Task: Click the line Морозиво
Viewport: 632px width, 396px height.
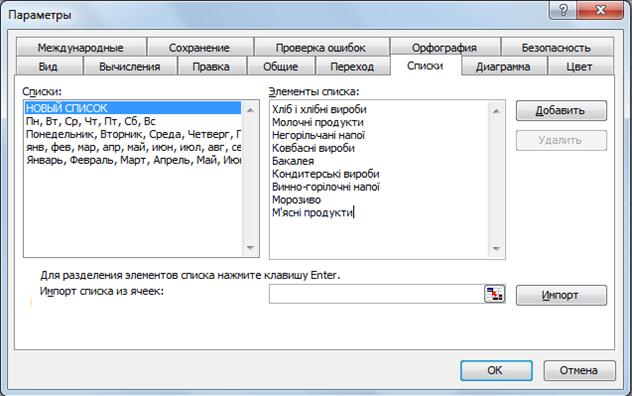Action: tap(296, 200)
